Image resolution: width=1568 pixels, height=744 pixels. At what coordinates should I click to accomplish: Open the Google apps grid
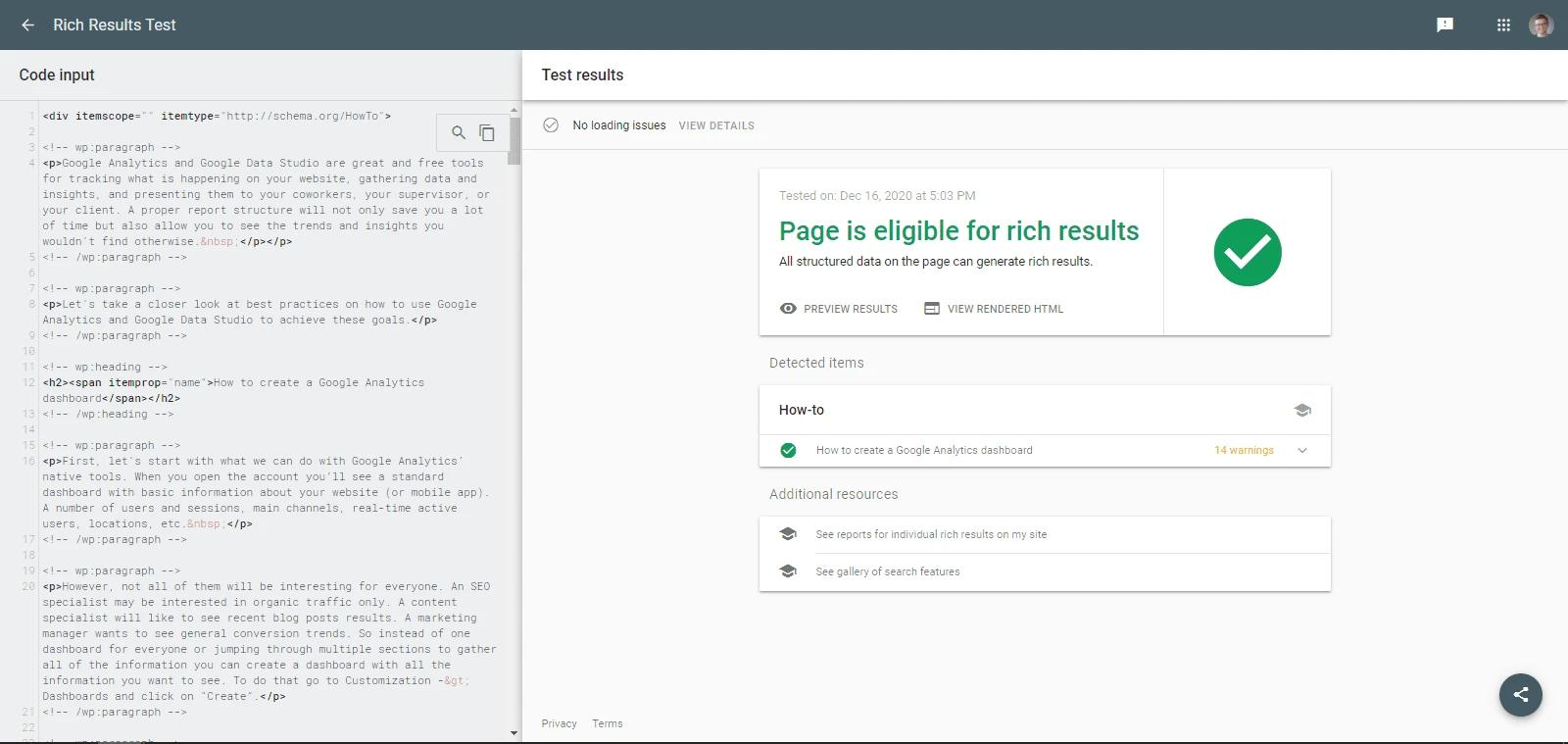1503,25
